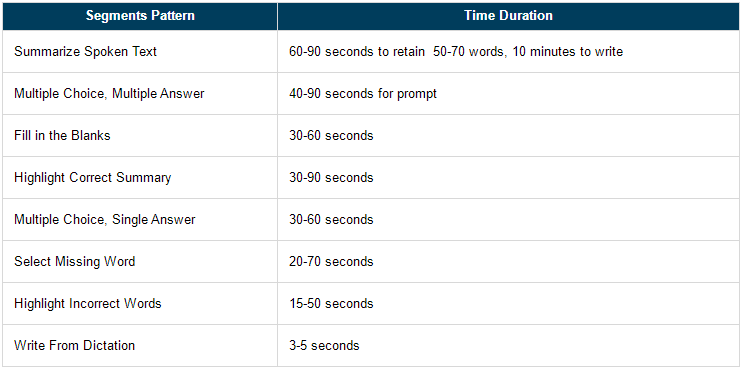
Task: Click the 3-5 seconds duration cell
Action: click(x=508, y=345)
